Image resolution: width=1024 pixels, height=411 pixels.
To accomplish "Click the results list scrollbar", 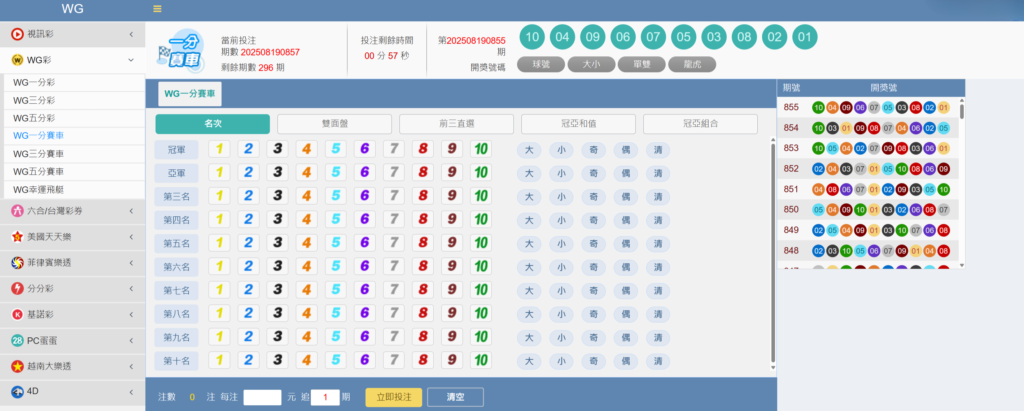I will pos(962,112).
